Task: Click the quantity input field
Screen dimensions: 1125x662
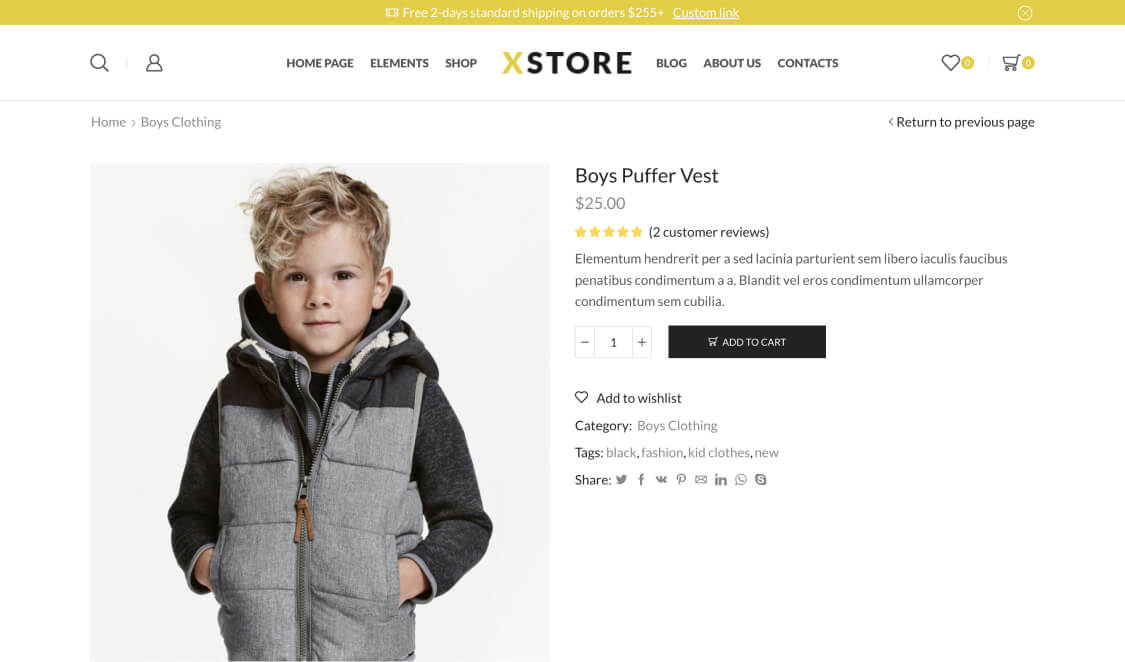Action: tap(613, 342)
